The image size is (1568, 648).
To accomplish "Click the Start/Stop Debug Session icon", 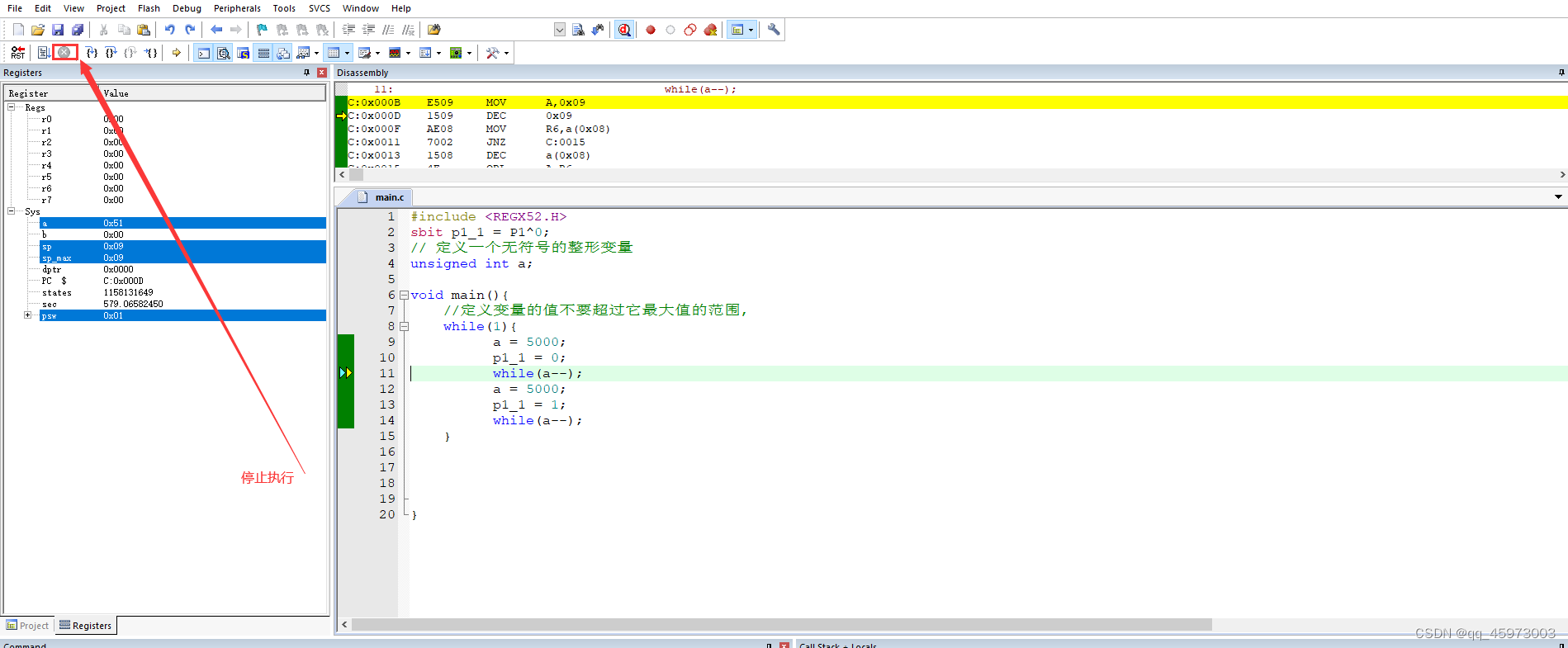I will point(624,30).
